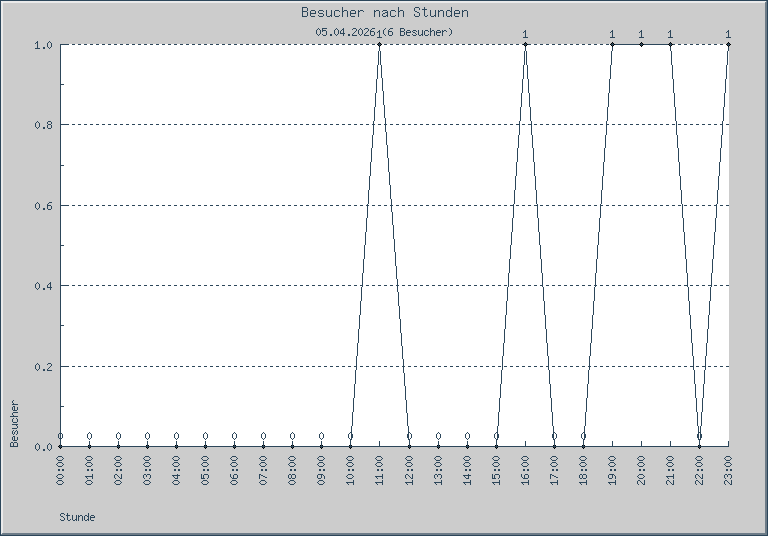
Task: Click the 00:00 x-axis hour label
Action: click(60, 471)
